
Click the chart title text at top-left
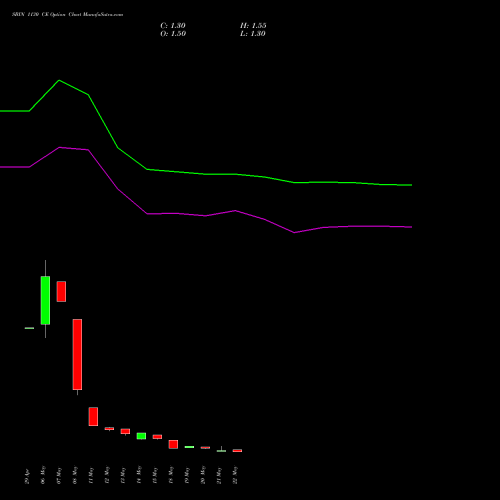pos(68,15)
